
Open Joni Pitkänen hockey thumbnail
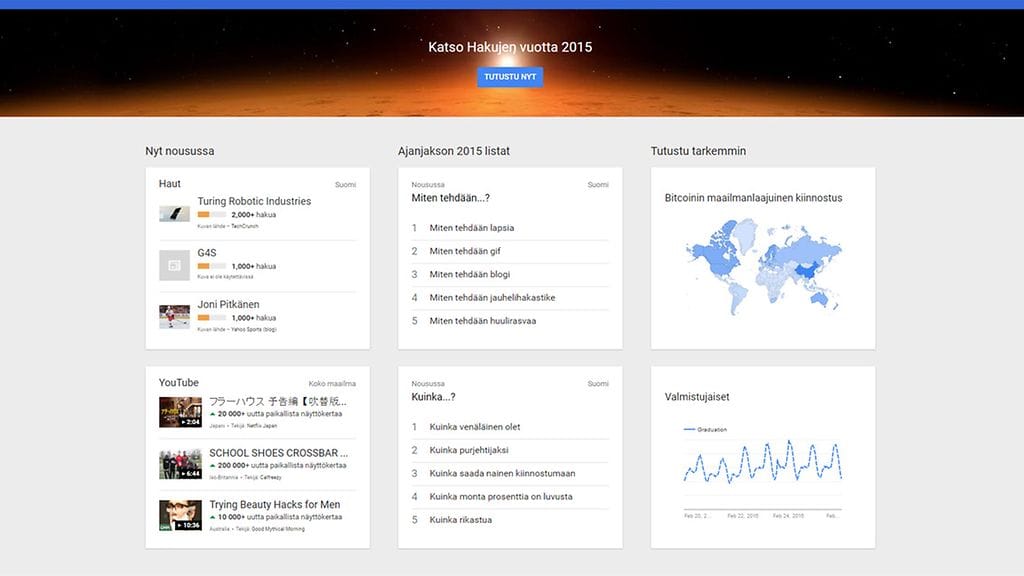(174, 317)
